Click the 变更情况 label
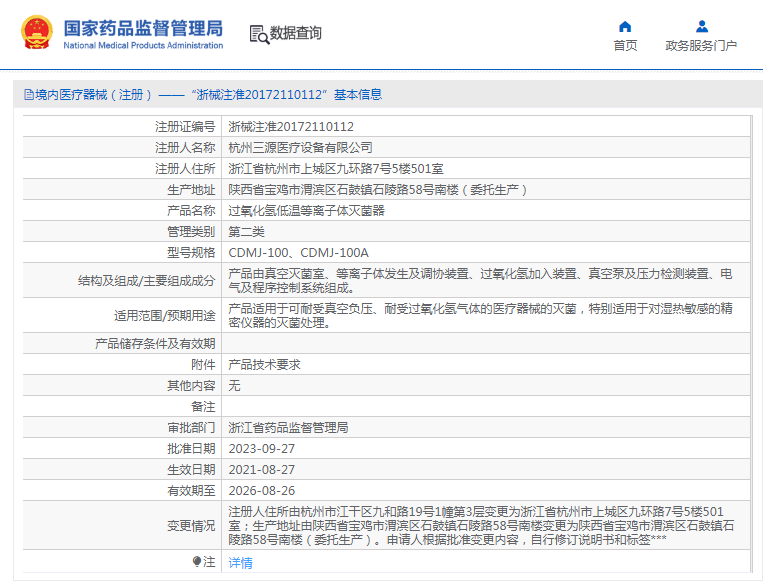The image size is (763, 588). (x=191, y=525)
